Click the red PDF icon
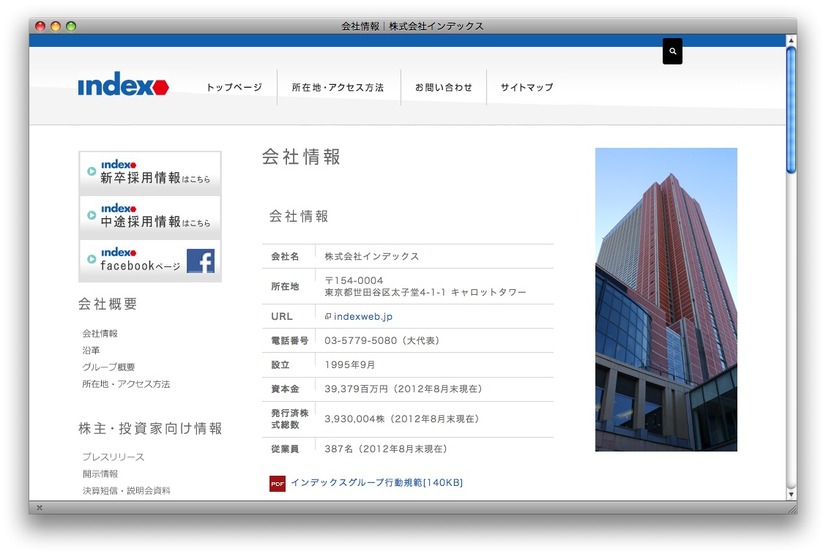Image resolution: width=826 pixels, height=554 pixels. tap(277, 483)
